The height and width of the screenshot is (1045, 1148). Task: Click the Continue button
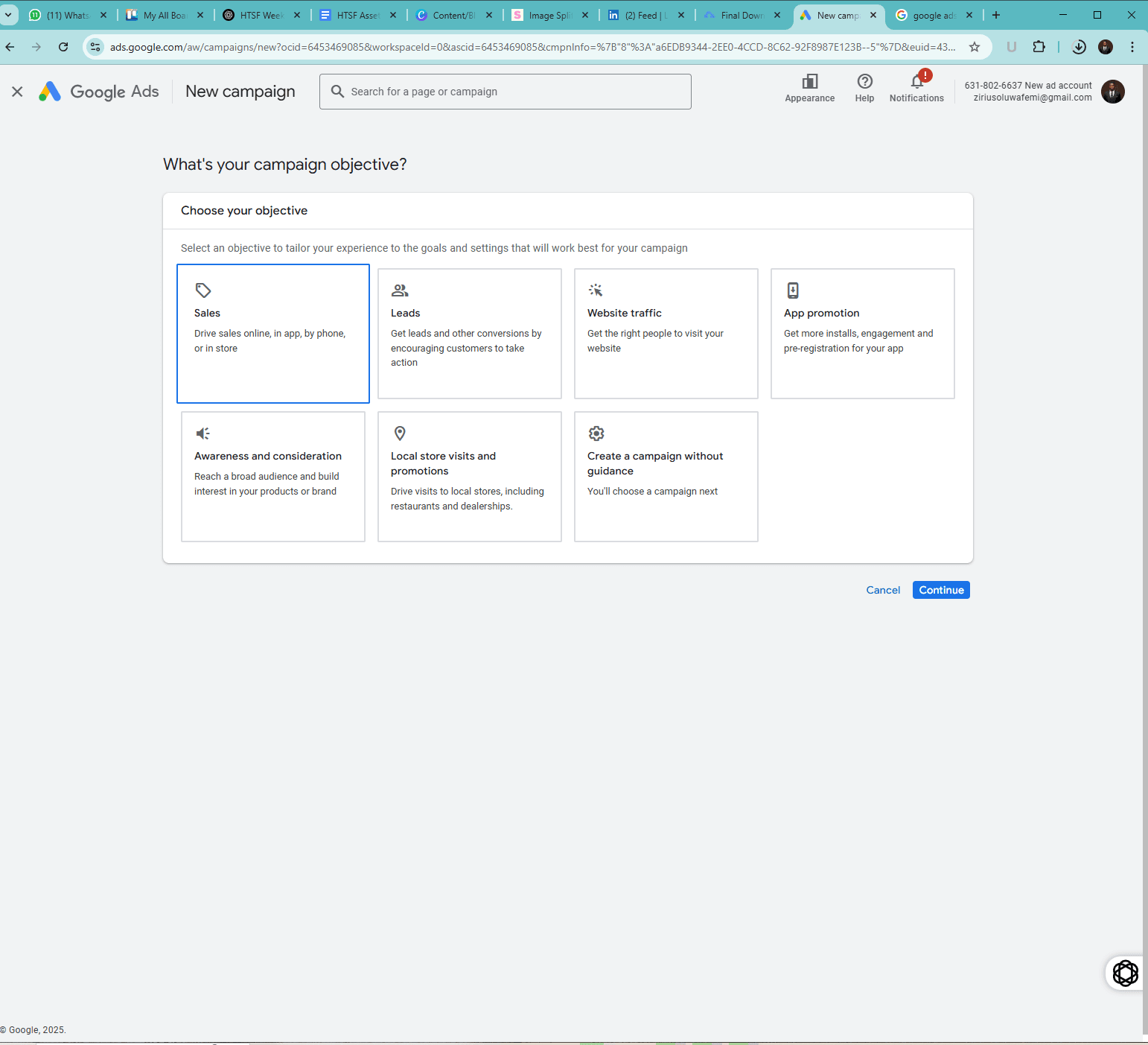pos(941,590)
